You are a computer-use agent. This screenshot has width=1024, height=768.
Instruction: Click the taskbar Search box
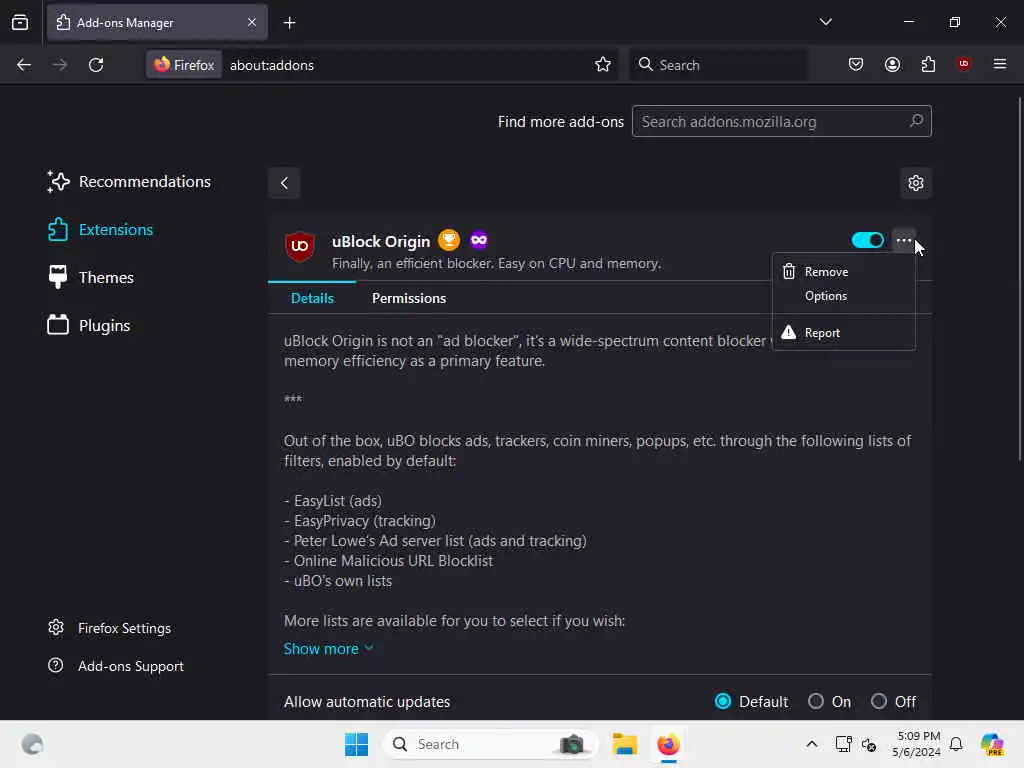click(490, 744)
